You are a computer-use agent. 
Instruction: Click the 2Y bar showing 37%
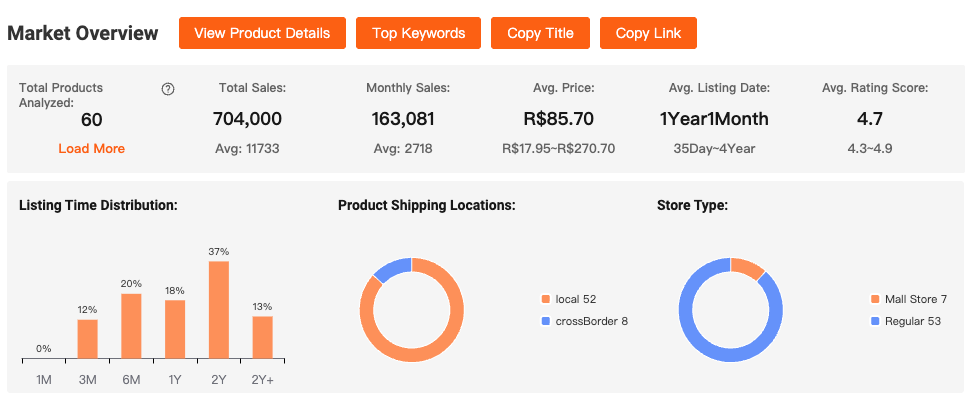coord(219,310)
